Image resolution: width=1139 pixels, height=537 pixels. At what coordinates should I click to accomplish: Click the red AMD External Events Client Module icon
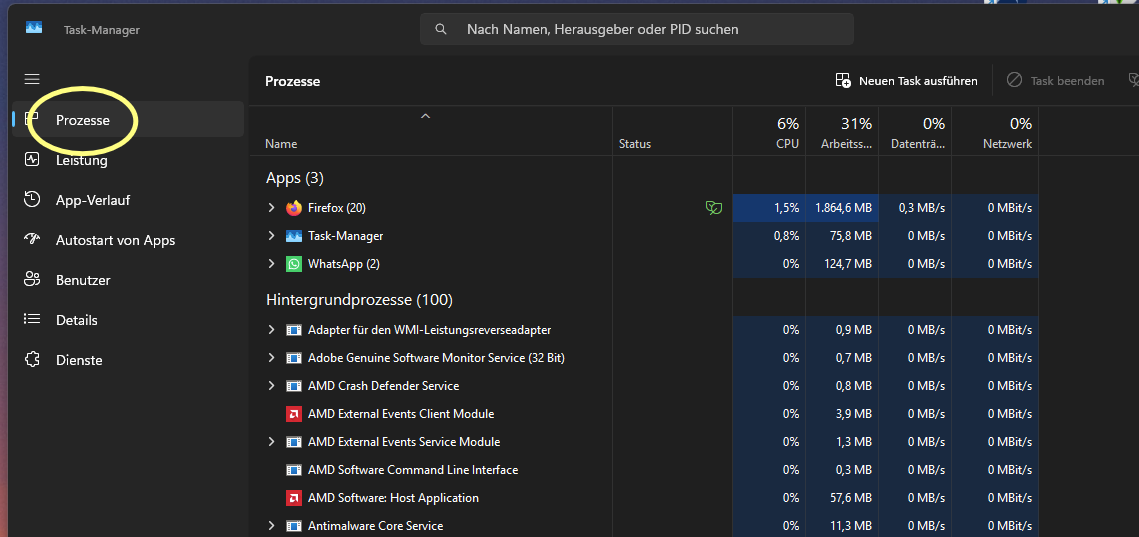(293, 414)
